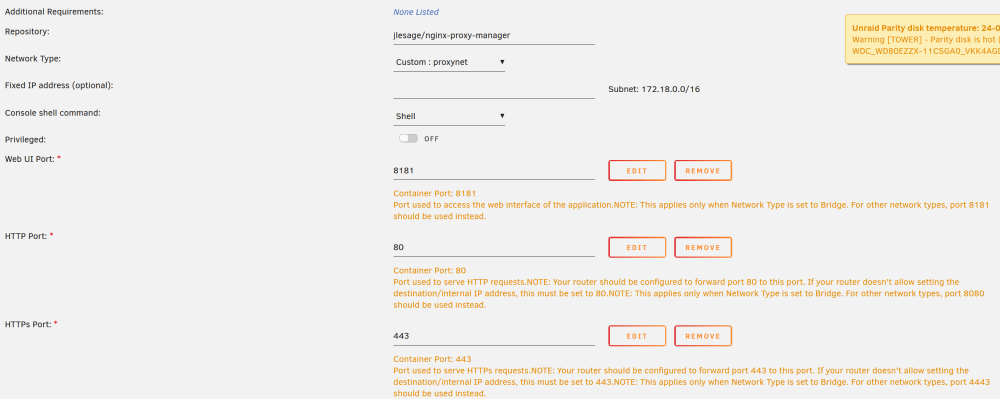Click the Web UI Port field showing 8181
Image resolution: width=1000 pixels, height=399 pixels.
494,171
